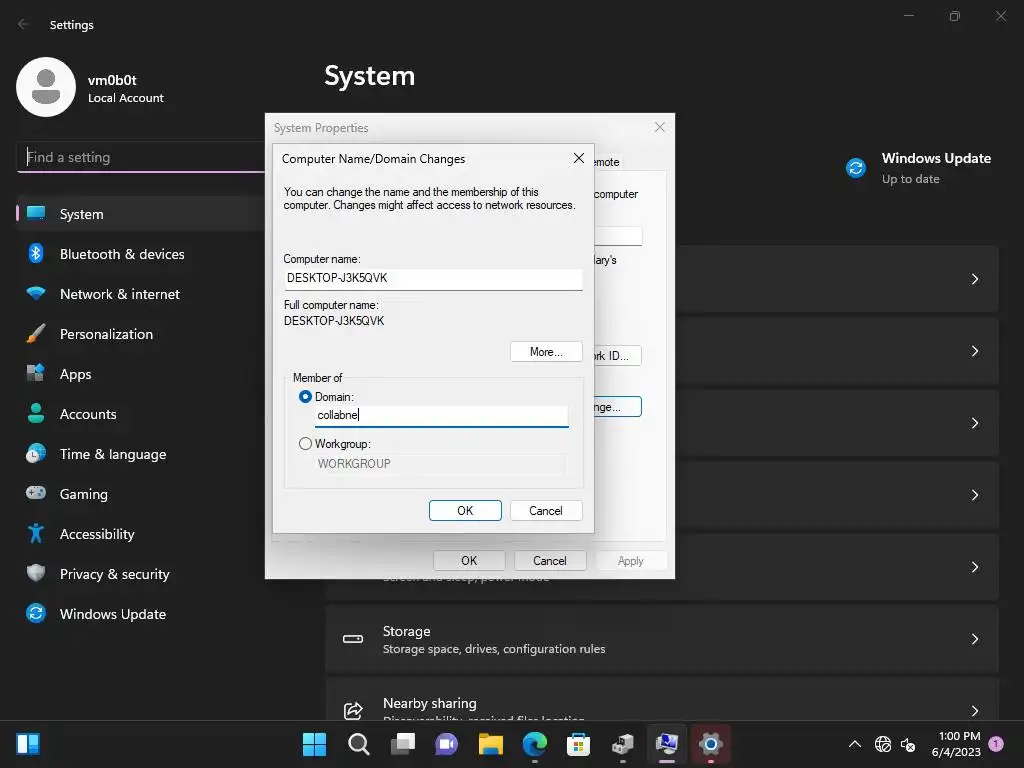Open Windows Update status at top right

(919, 168)
